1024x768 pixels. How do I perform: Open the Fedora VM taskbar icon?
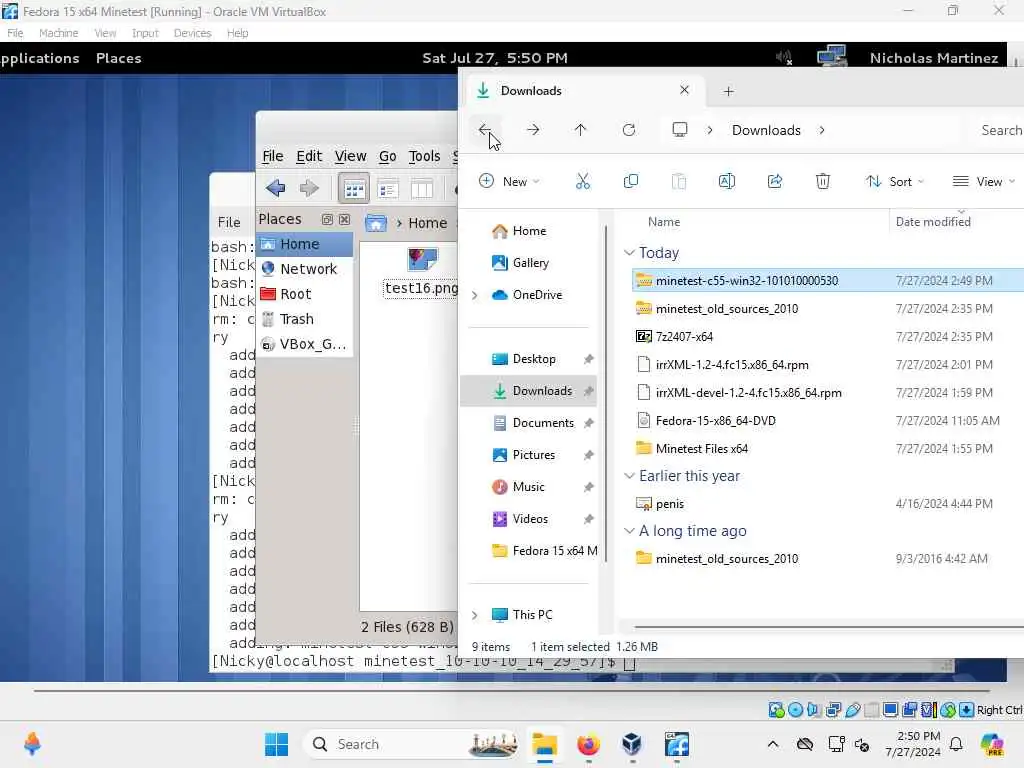click(x=677, y=744)
